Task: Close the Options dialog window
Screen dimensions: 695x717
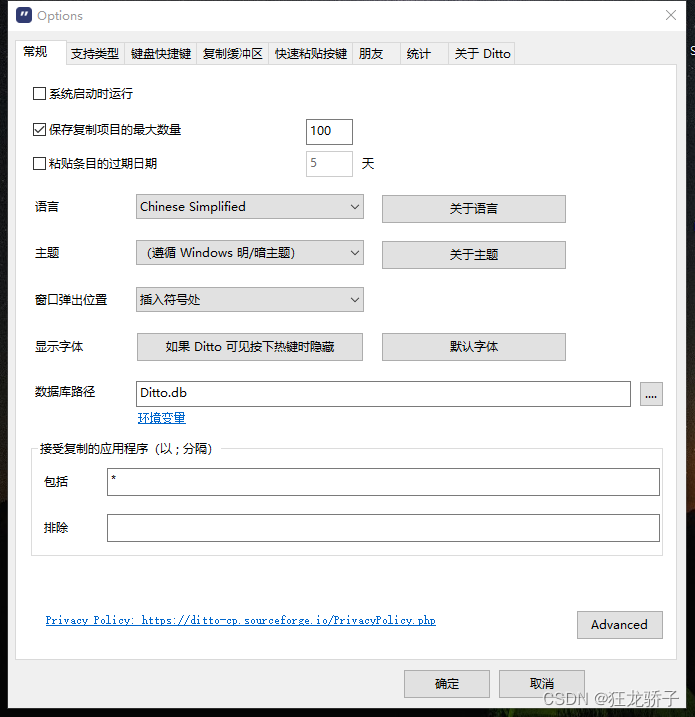Action: [x=670, y=15]
